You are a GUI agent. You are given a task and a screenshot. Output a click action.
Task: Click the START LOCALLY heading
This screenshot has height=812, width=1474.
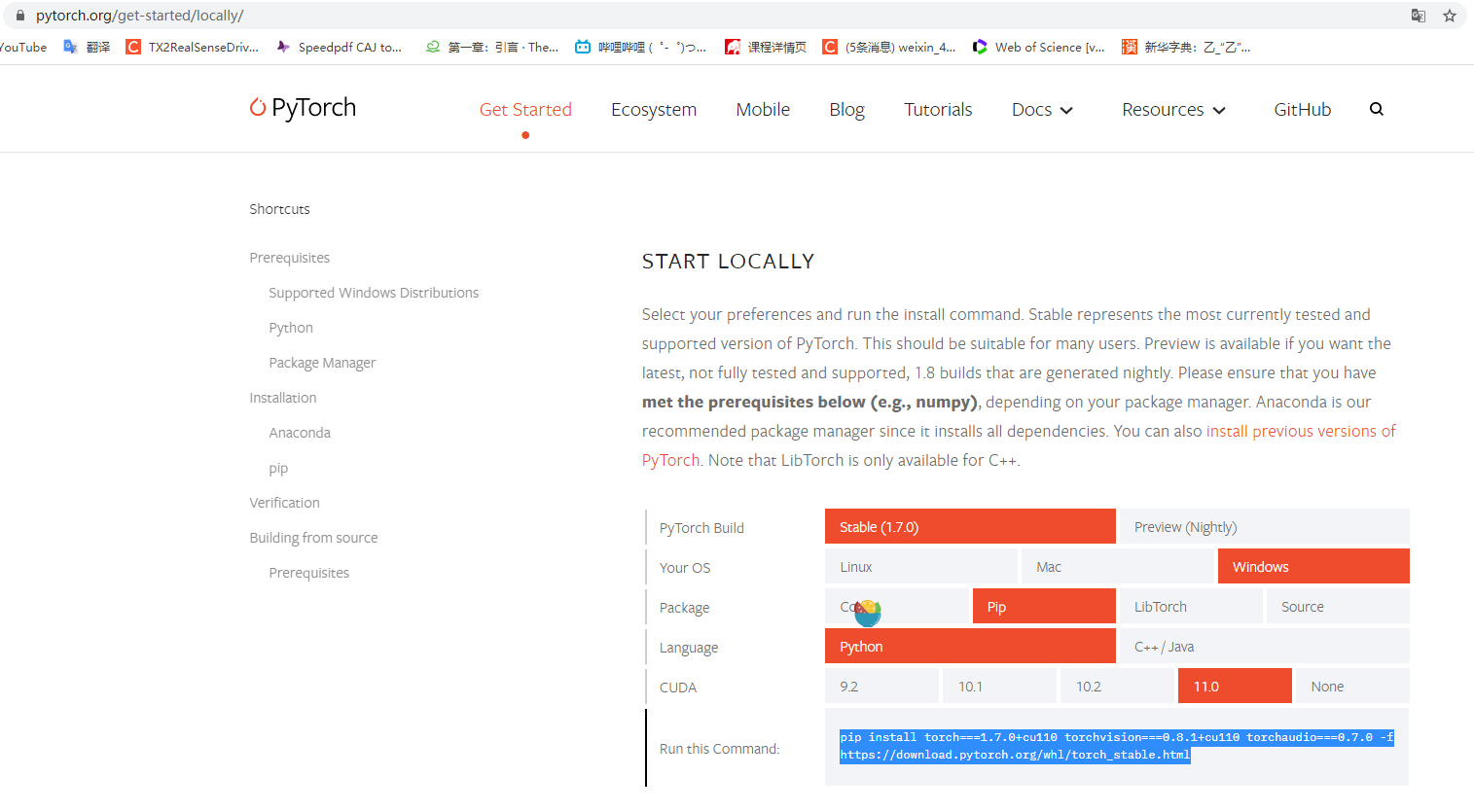(728, 262)
